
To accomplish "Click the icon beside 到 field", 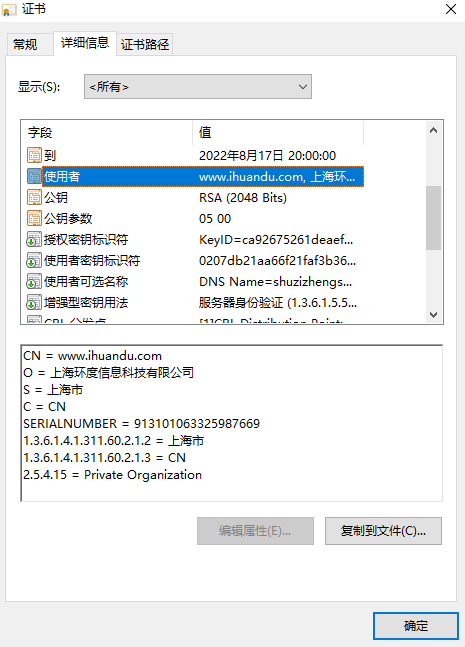I will pyautogui.click(x=34, y=156).
